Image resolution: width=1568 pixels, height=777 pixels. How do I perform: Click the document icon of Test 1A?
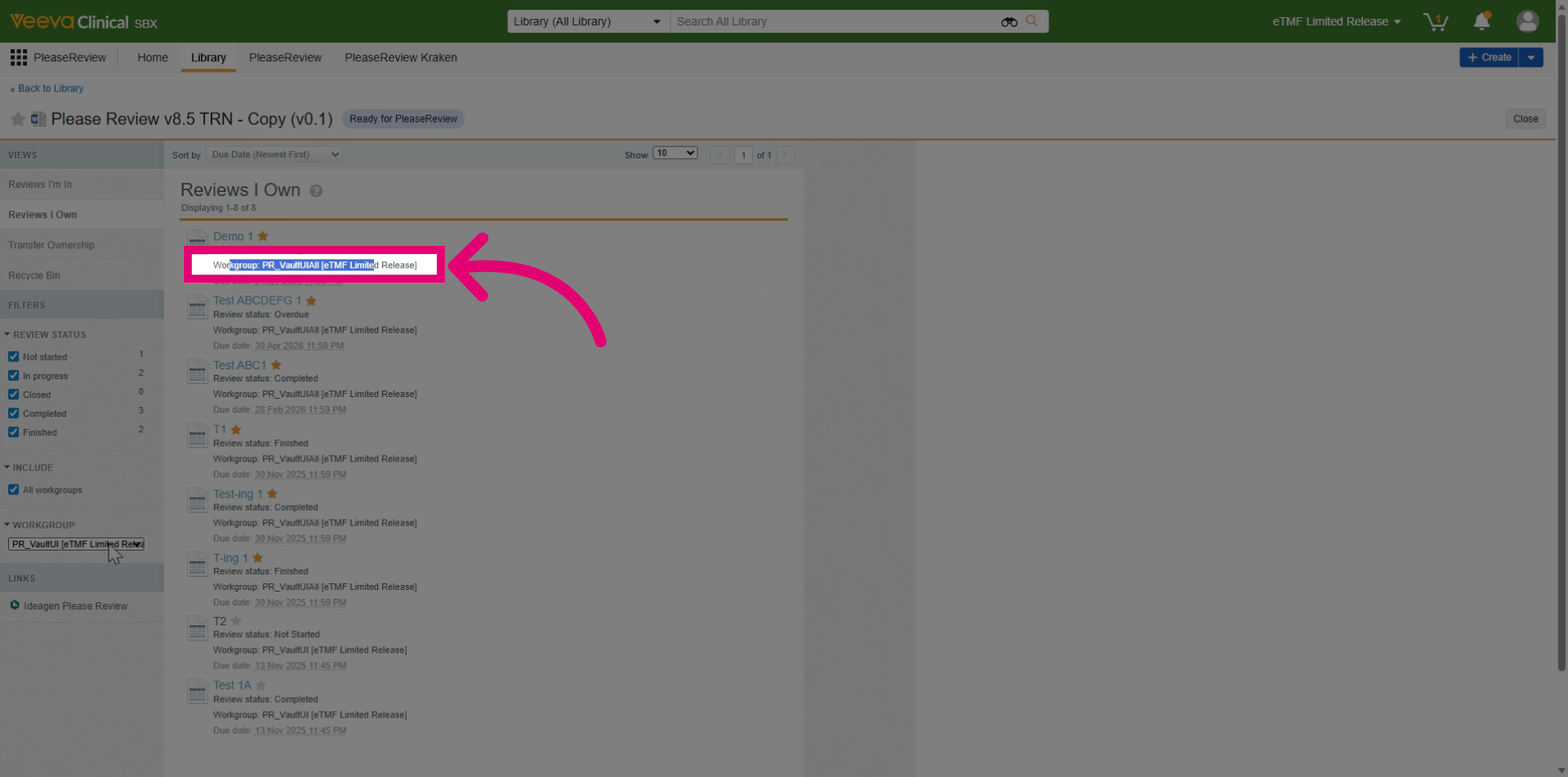[198, 691]
